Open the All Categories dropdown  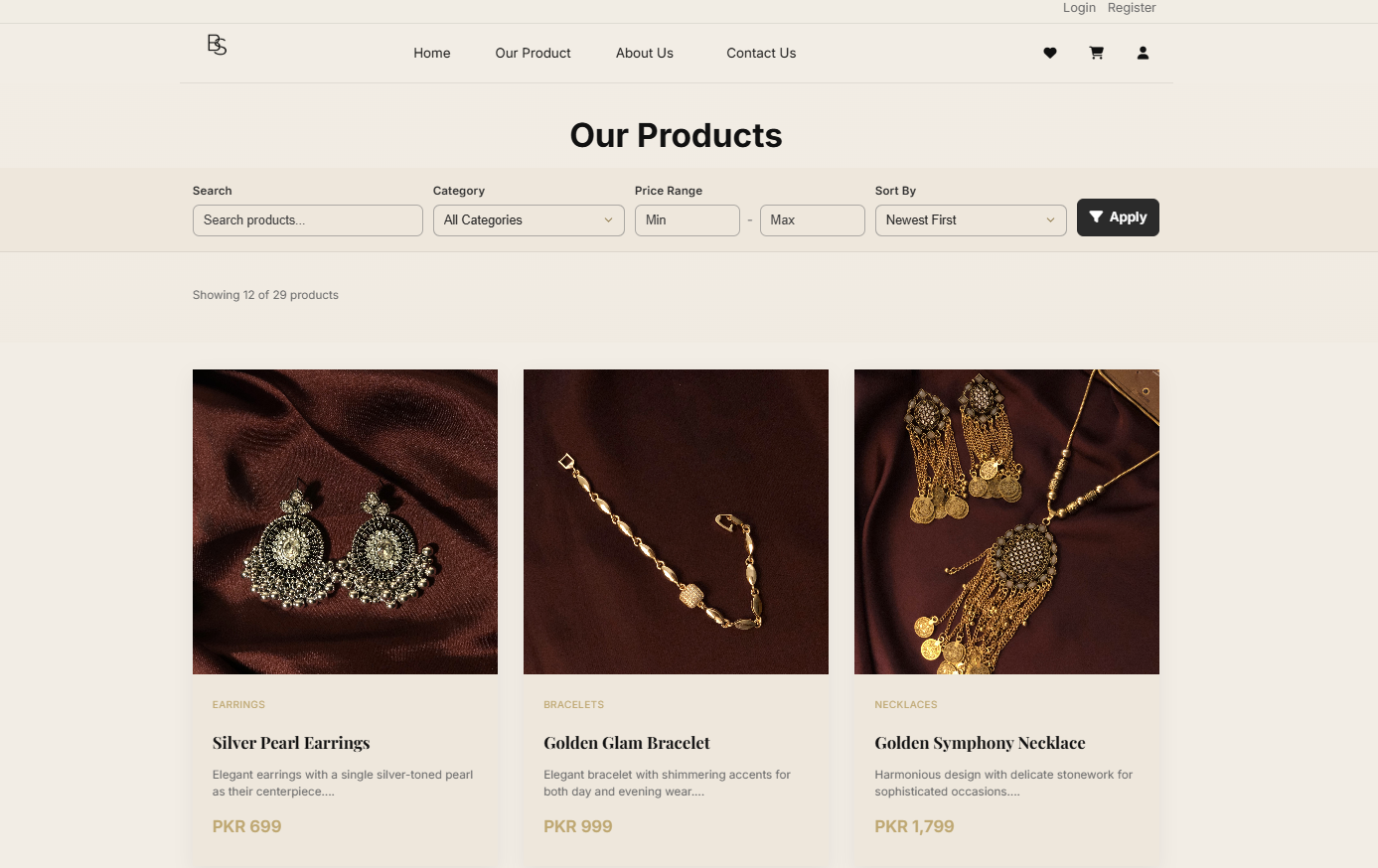529,219
